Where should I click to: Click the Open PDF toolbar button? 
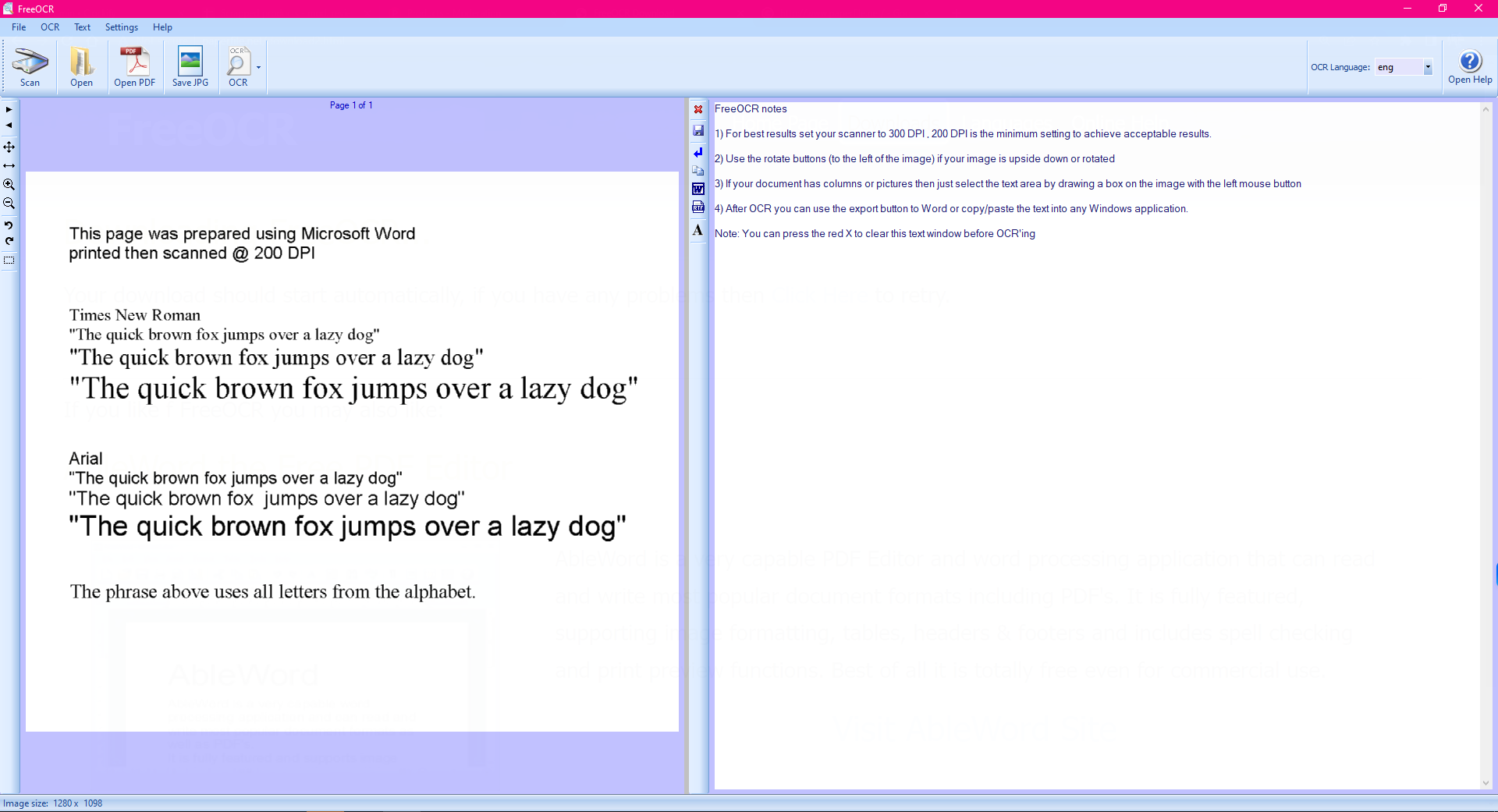pos(134,67)
